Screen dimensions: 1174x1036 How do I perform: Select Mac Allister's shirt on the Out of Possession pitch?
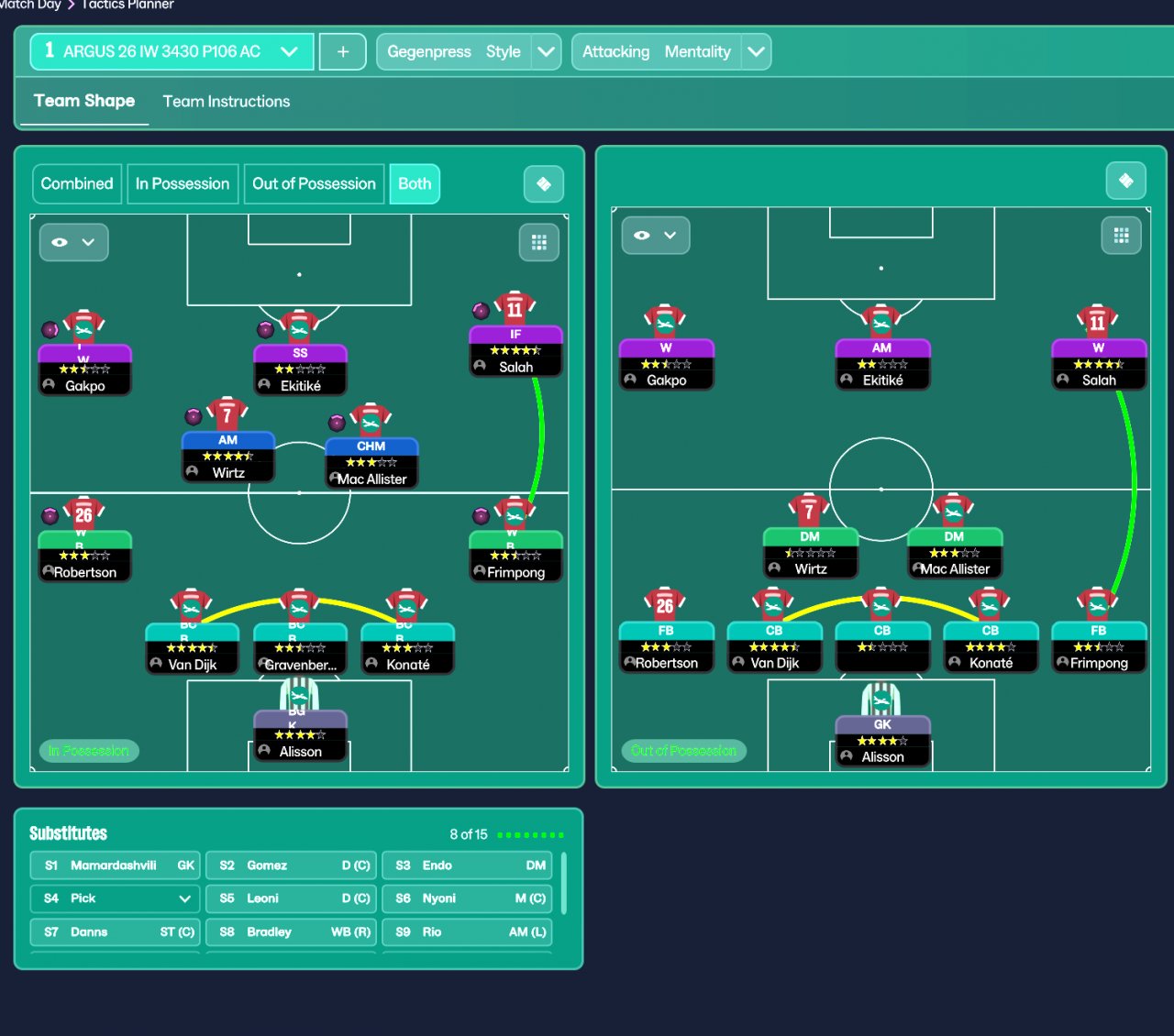954,511
